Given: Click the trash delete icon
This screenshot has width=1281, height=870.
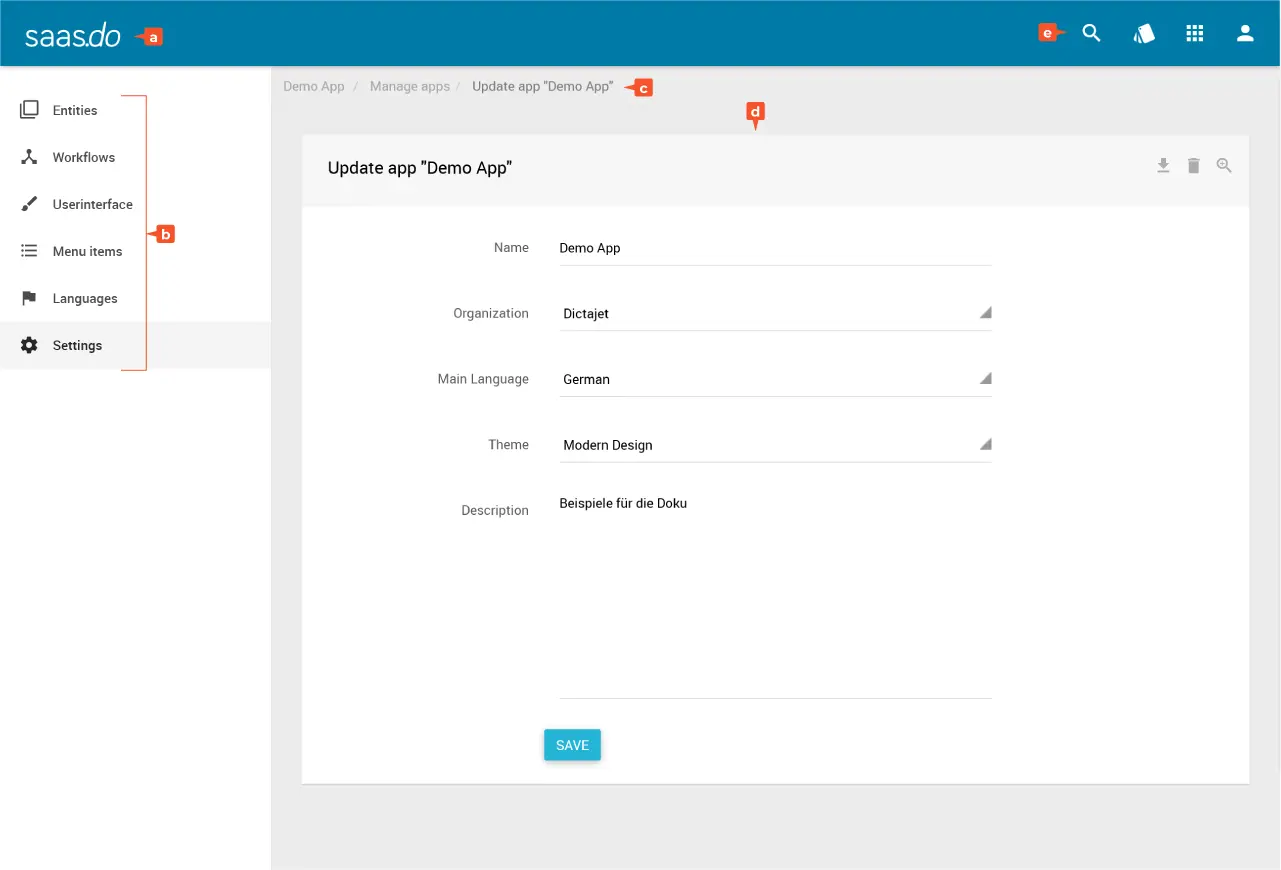Looking at the screenshot, I should [x=1193, y=166].
